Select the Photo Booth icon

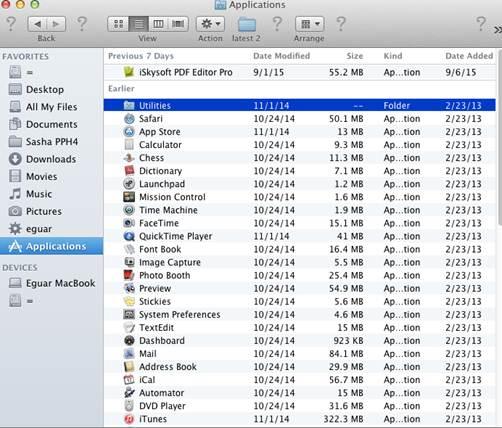(129, 275)
